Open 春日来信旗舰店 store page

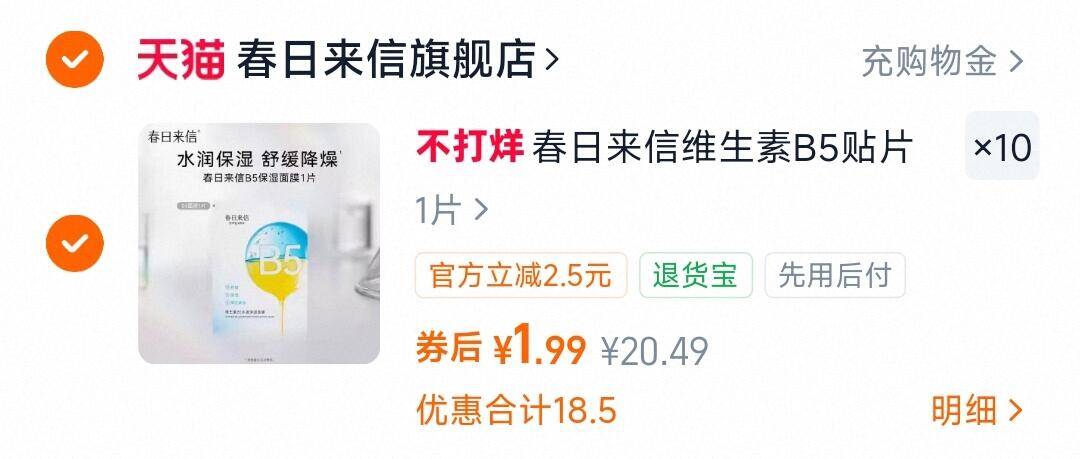(x=386, y=60)
